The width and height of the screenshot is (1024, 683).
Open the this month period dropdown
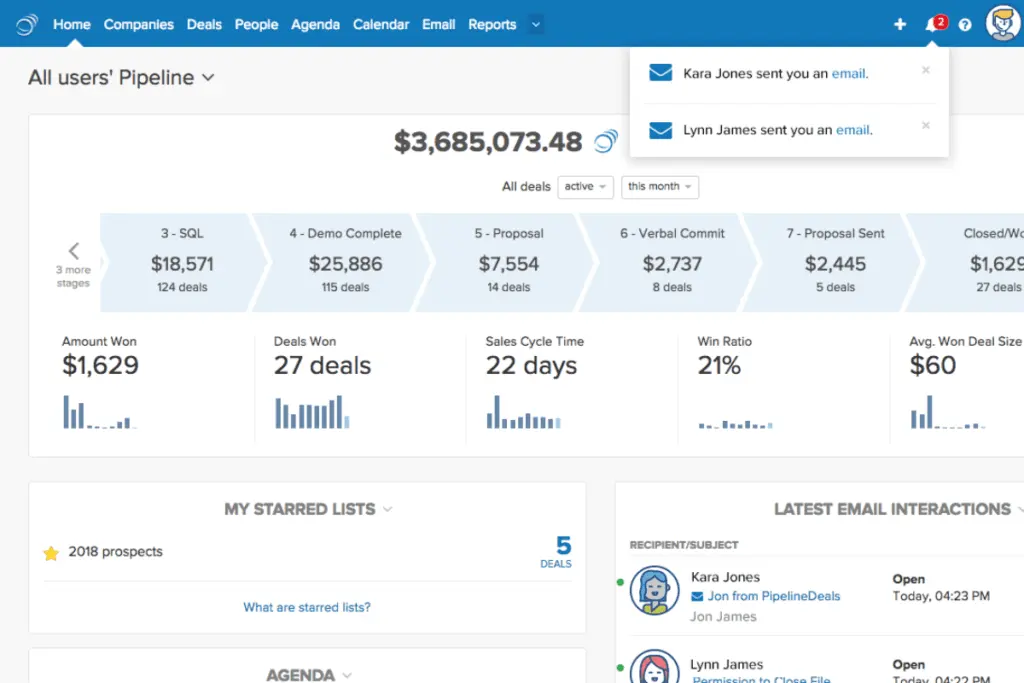[660, 187]
